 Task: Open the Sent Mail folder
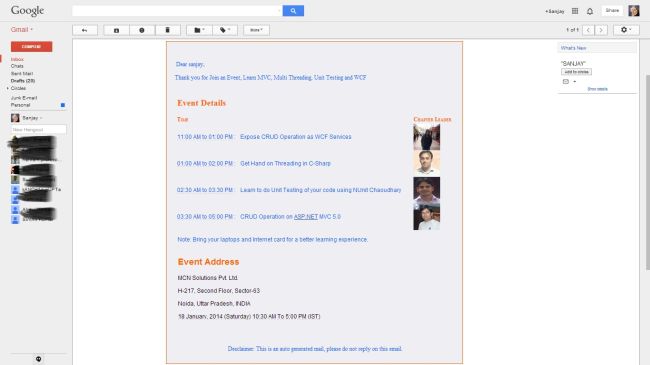22,73
